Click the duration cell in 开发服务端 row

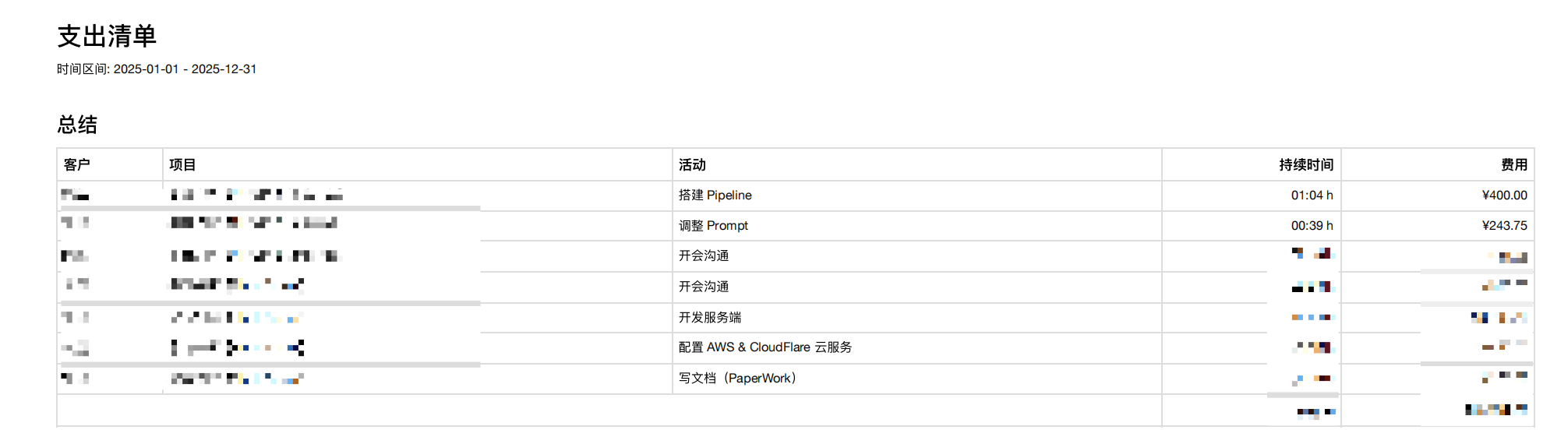1313,317
